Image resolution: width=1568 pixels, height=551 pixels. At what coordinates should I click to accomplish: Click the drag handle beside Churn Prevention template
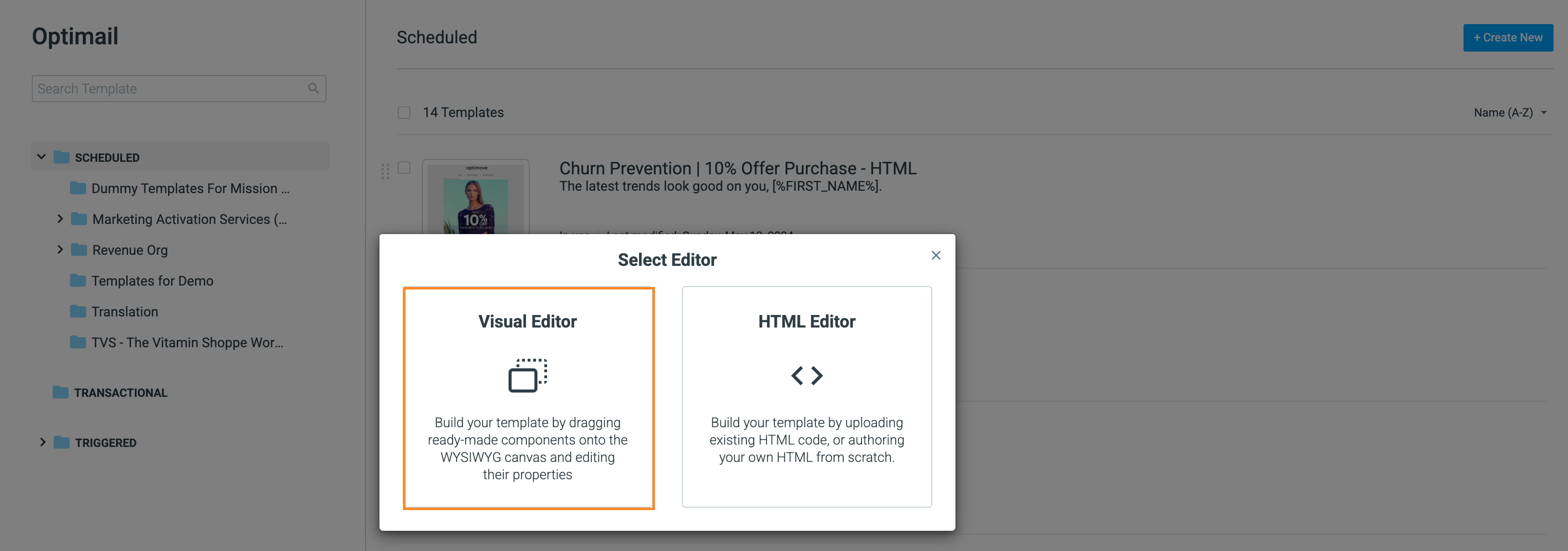tap(385, 171)
